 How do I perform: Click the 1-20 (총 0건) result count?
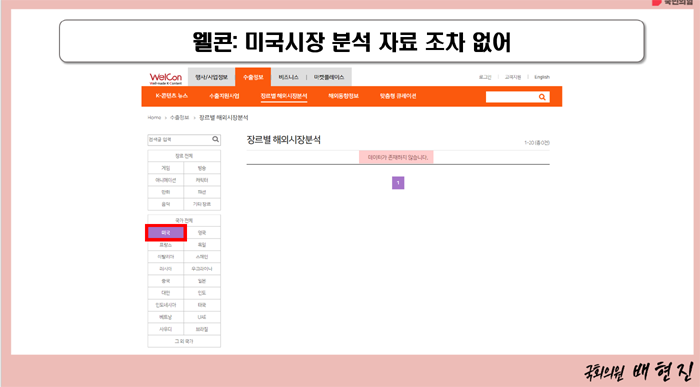537,143
